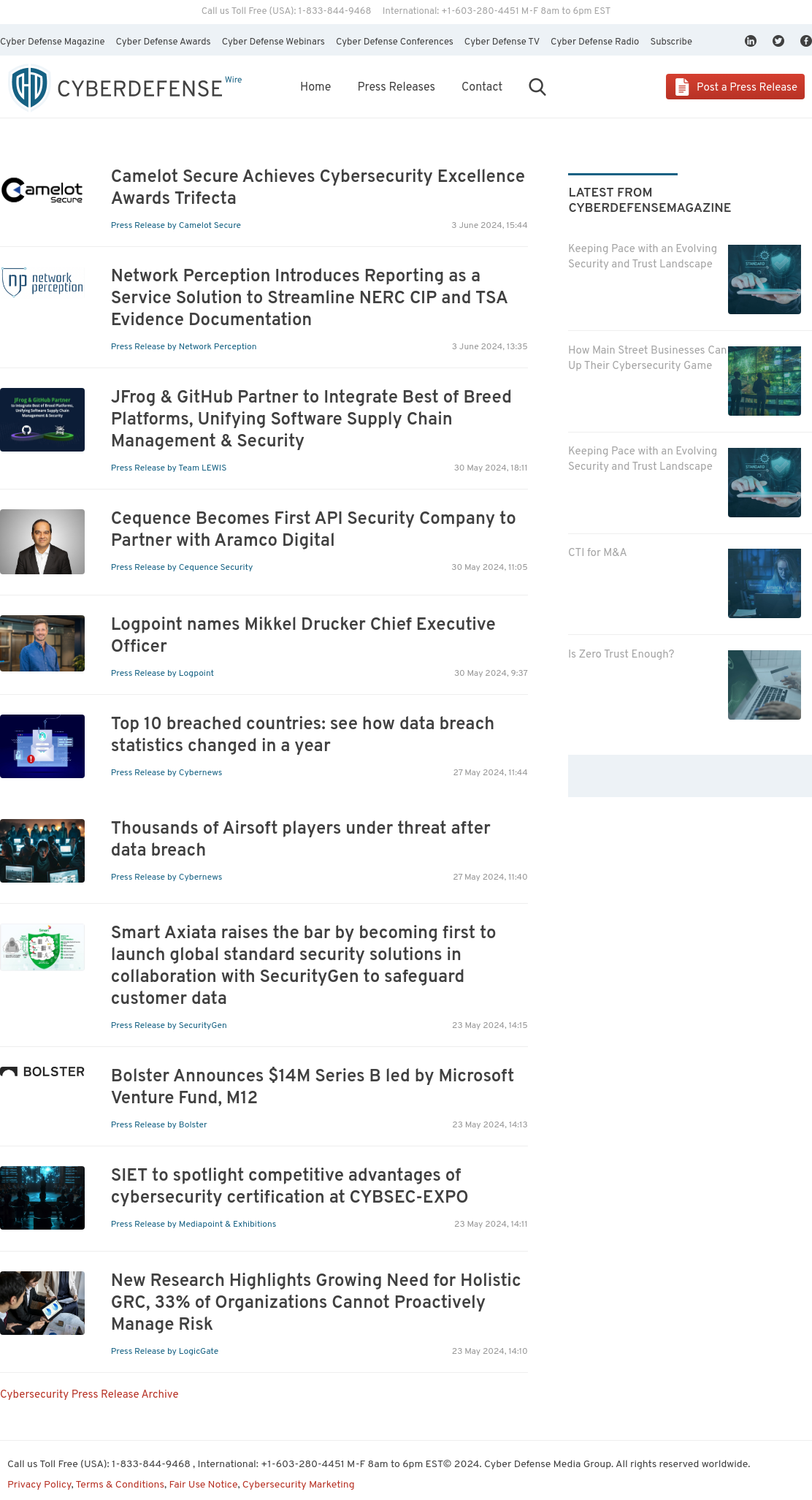Click the Cequence portrait thumbnail
812x1500 pixels.
click(42, 541)
